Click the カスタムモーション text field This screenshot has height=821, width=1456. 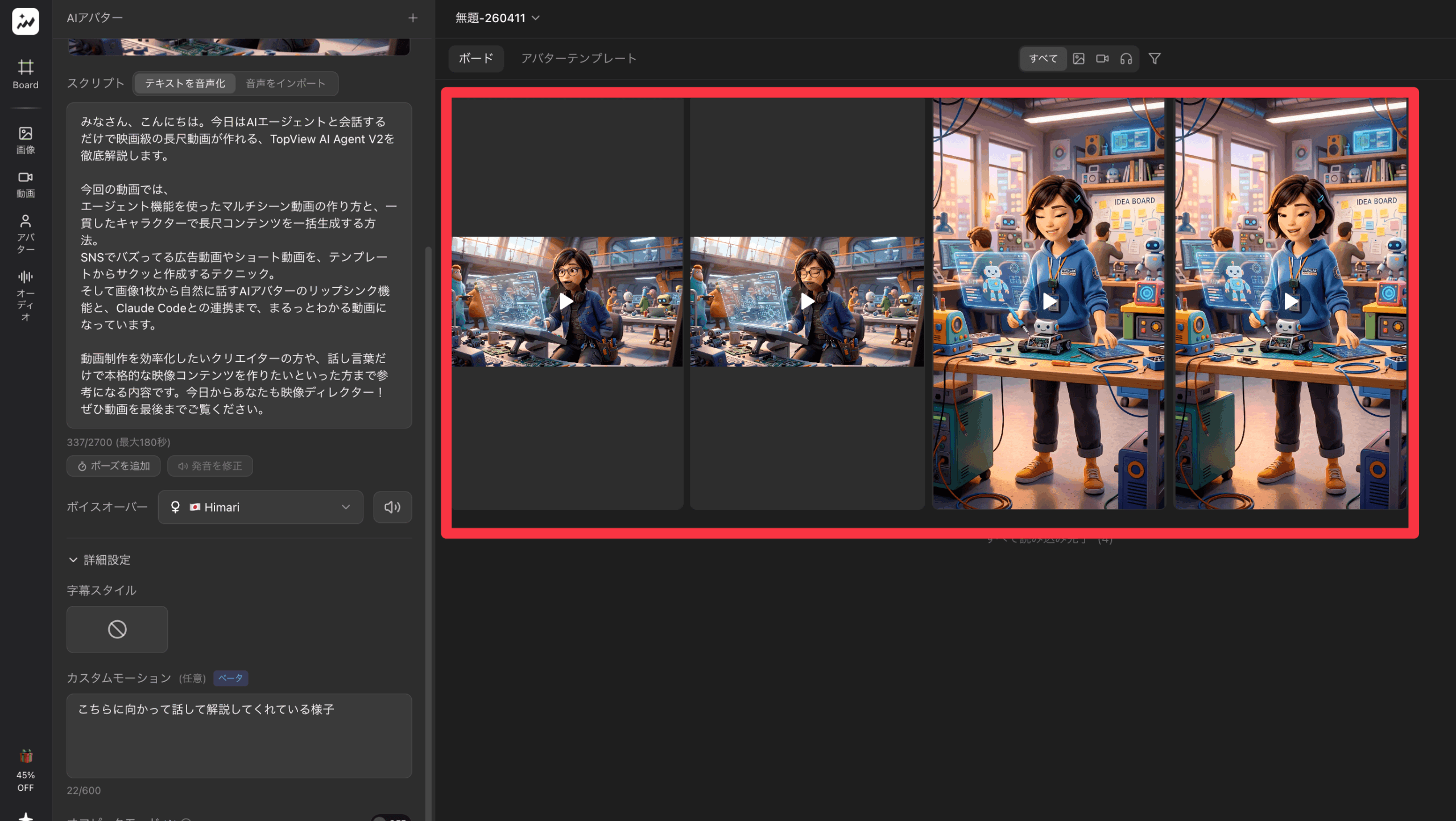[239, 735]
